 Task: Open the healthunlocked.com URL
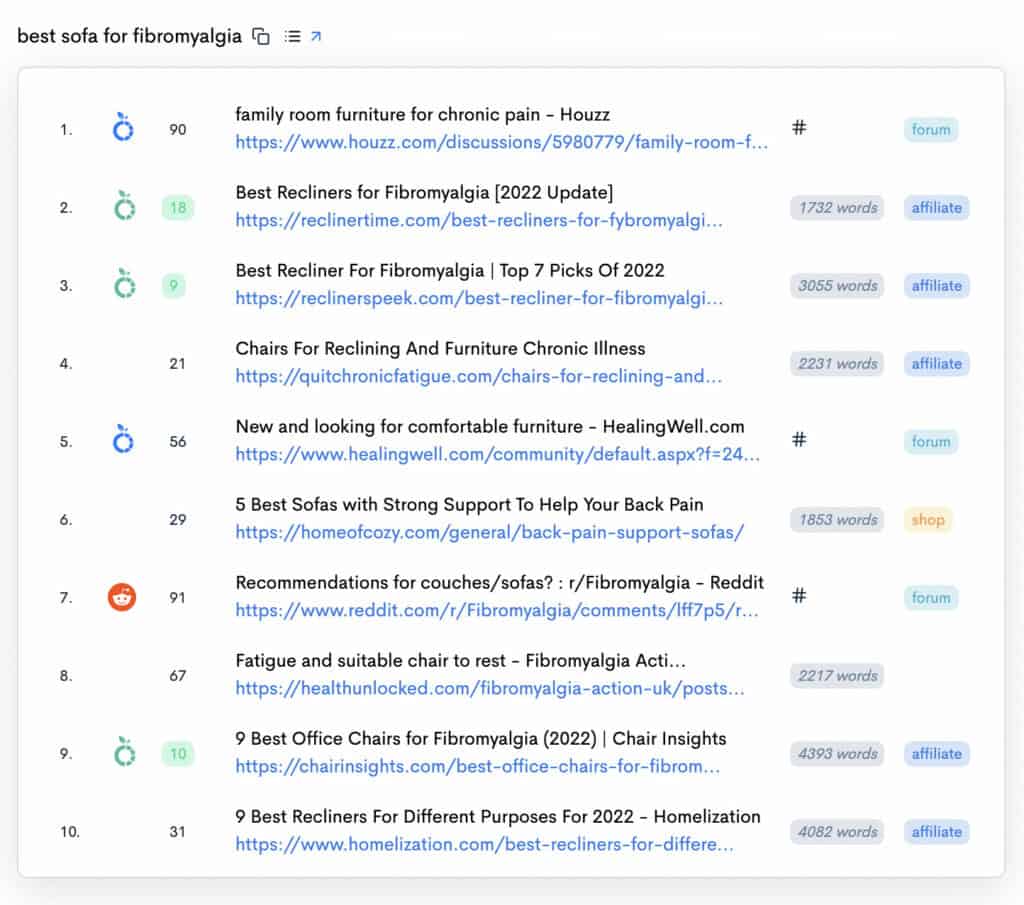(490, 689)
